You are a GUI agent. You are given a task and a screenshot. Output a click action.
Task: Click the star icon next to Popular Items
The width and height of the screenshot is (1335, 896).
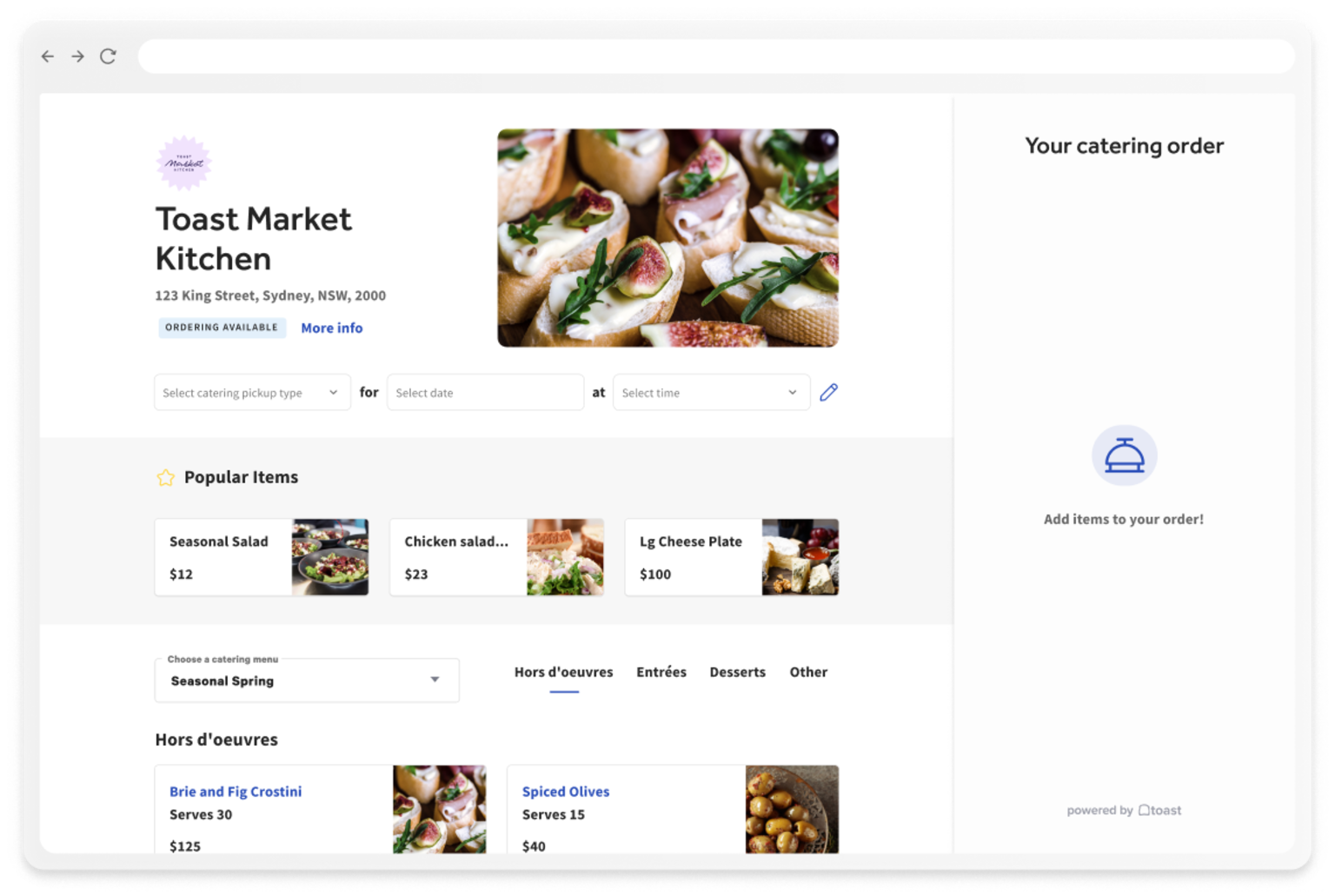tap(165, 477)
